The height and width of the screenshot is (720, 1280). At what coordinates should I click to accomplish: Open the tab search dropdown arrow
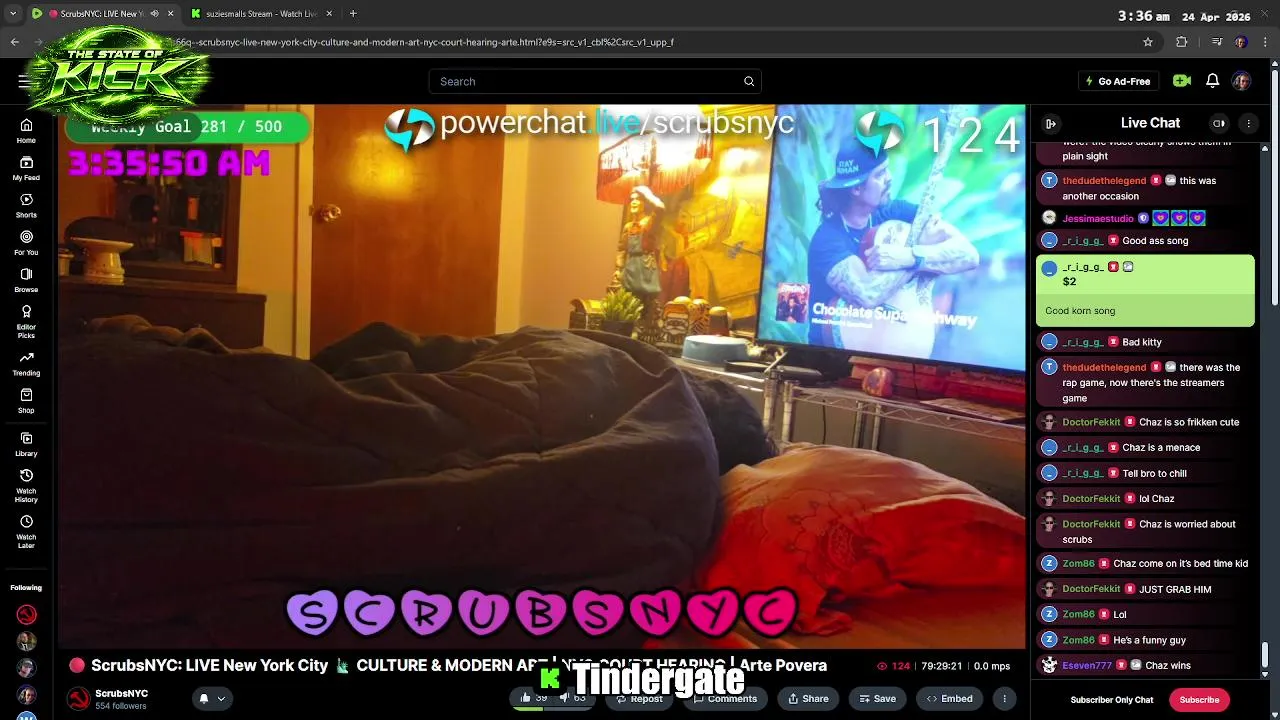(x=12, y=14)
